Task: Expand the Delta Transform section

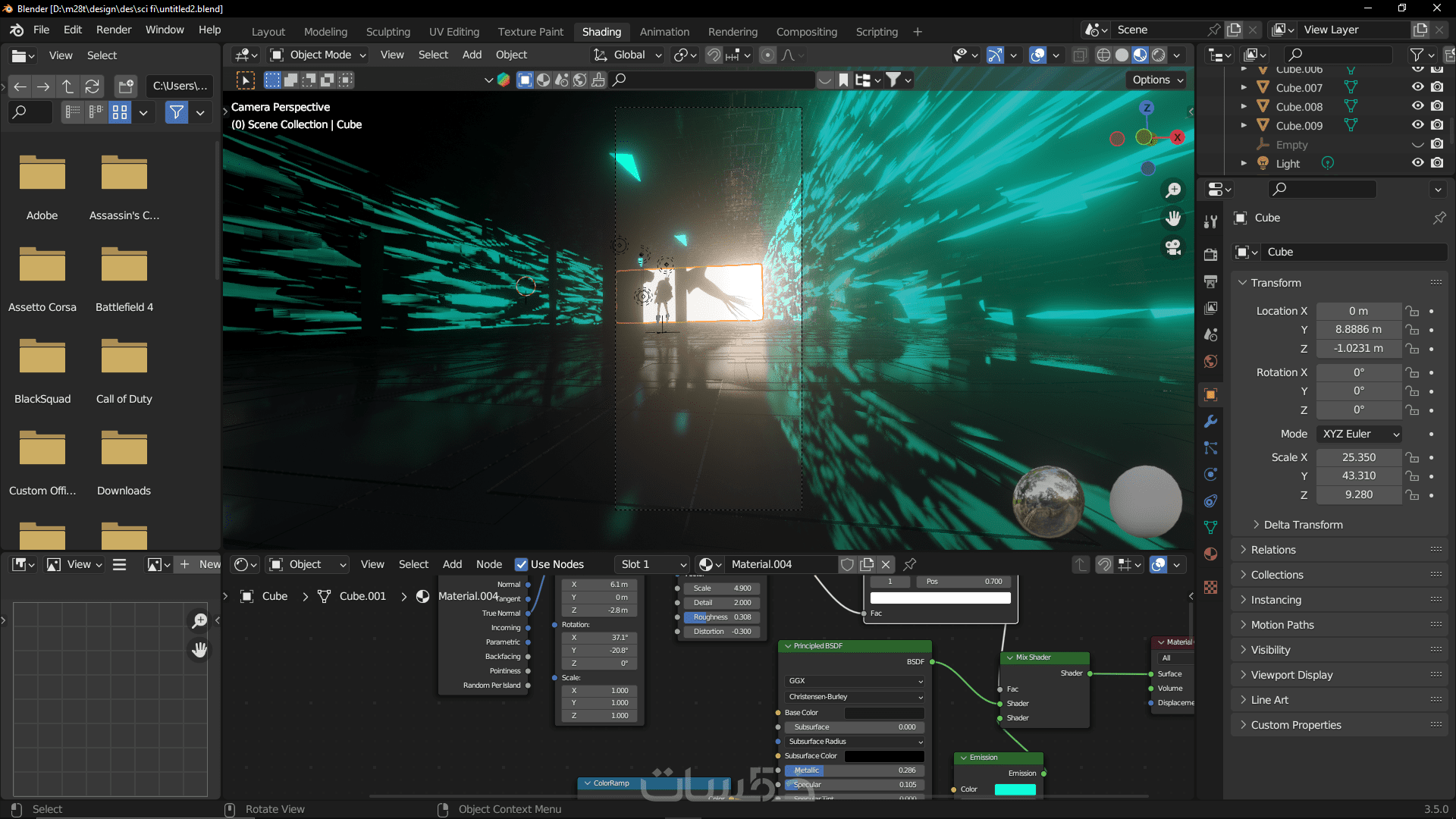Action: [x=1302, y=525]
